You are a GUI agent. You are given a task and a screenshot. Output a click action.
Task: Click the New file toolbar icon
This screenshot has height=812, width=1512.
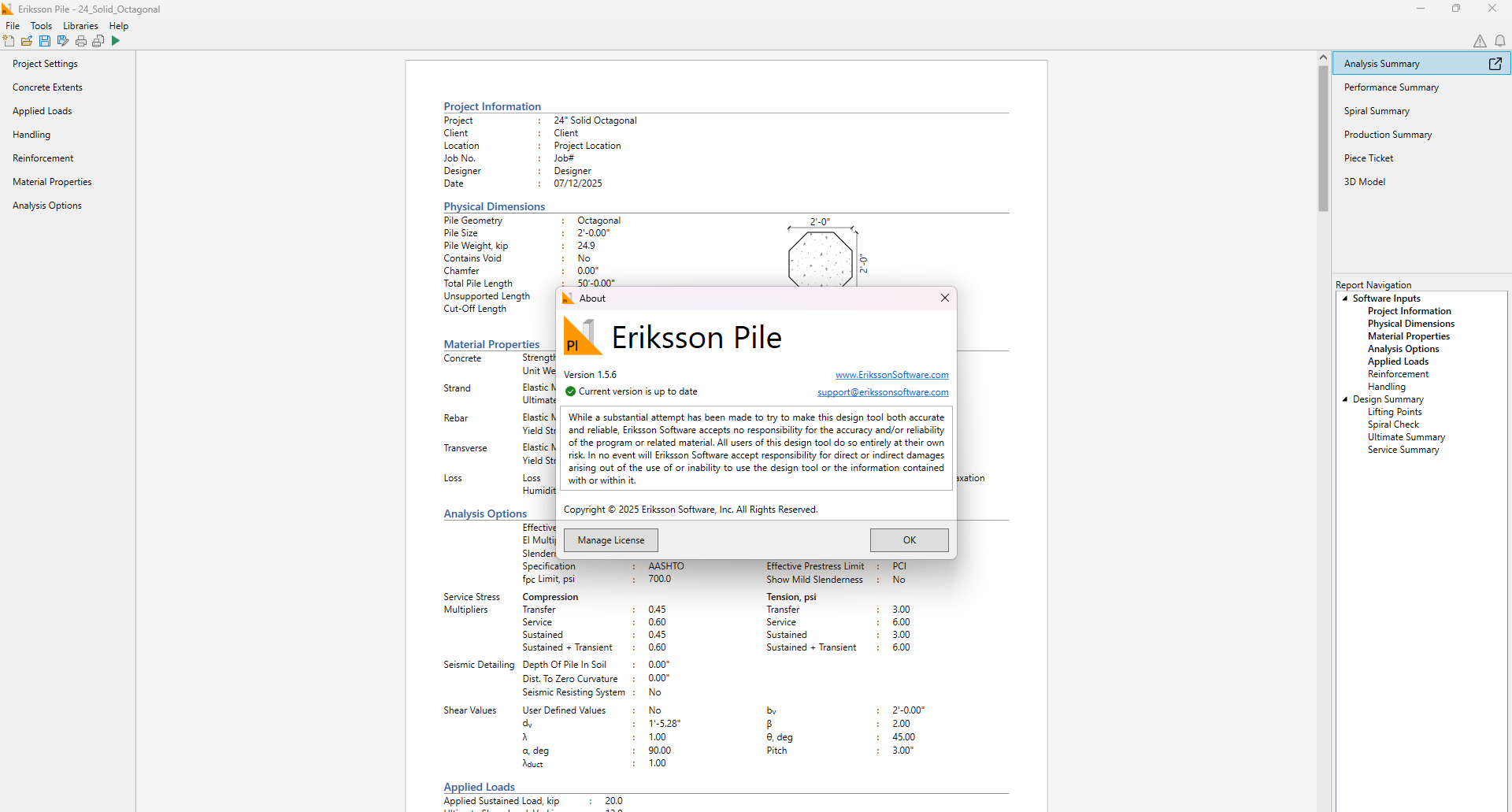click(x=9, y=41)
